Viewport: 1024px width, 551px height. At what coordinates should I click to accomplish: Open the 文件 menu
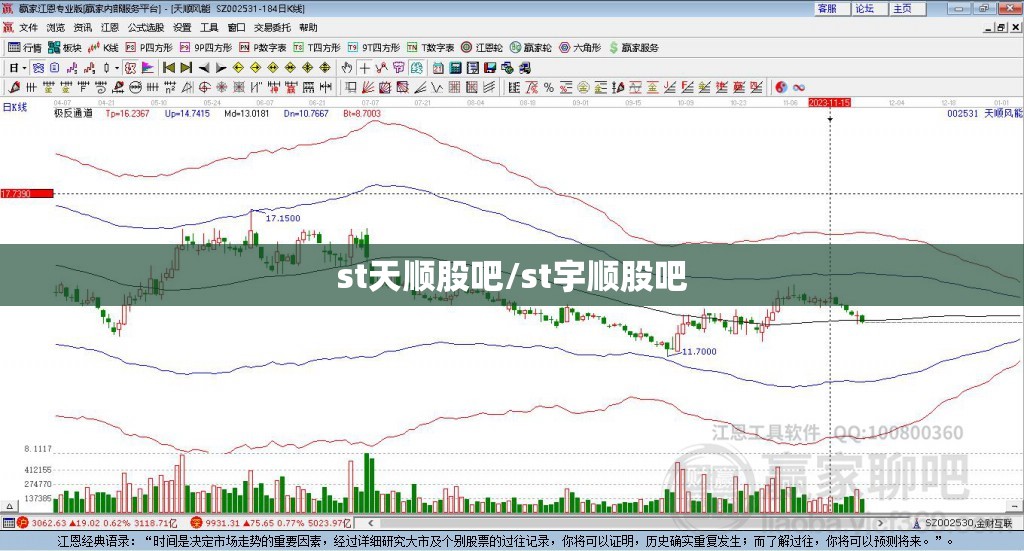[28, 27]
